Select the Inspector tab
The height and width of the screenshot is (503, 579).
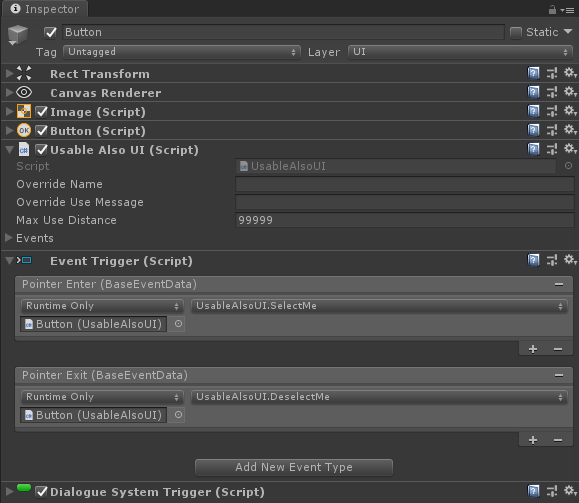click(x=45, y=9)
